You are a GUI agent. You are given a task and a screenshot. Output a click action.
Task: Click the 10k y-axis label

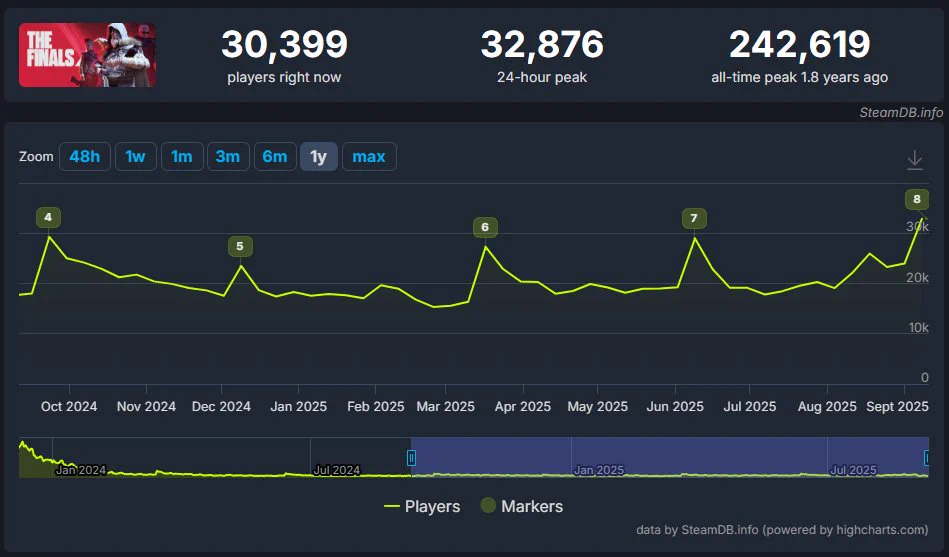[919, 328]
